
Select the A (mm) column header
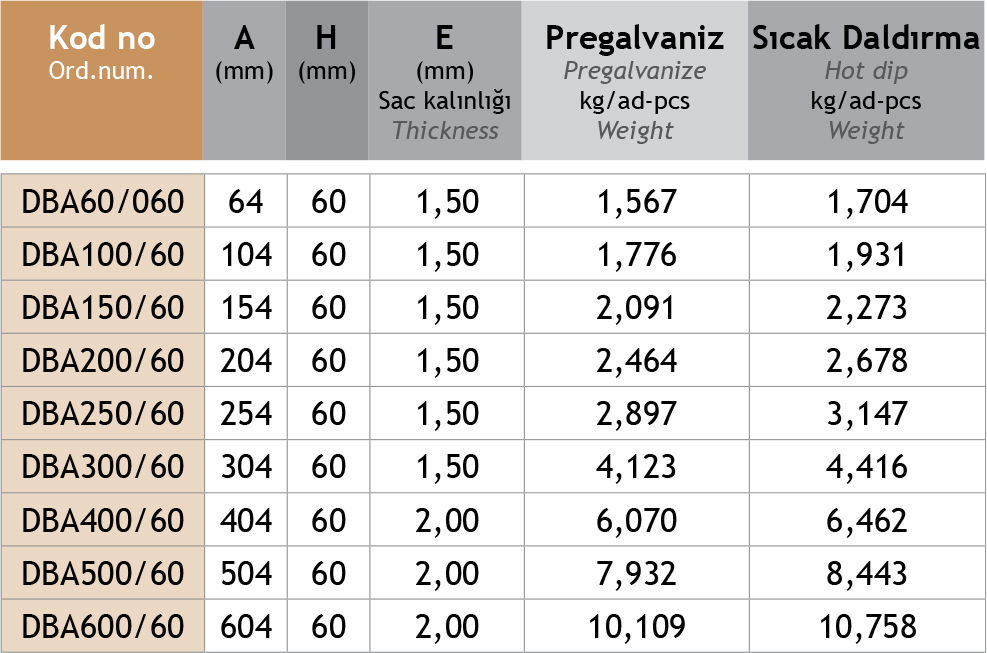[245, 54]
